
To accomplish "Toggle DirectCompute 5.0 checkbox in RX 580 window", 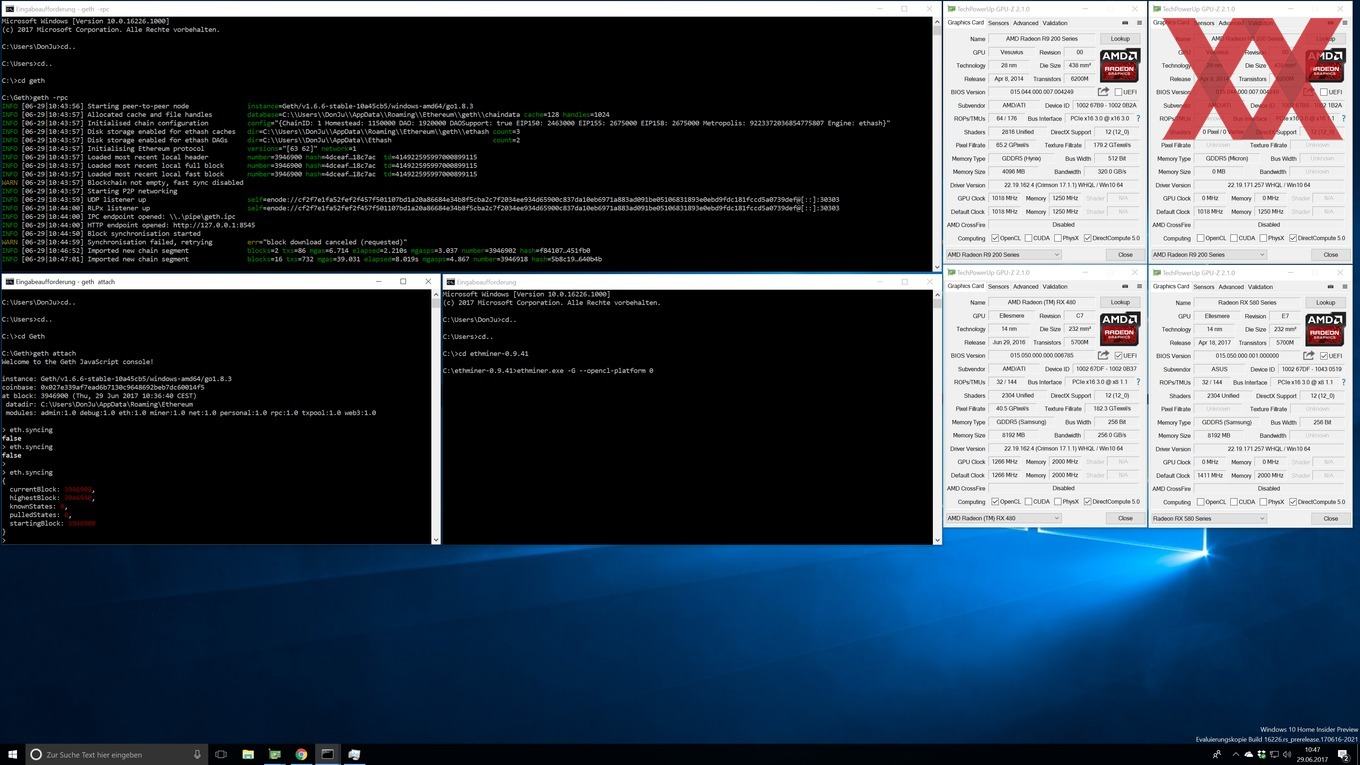I will 1293,501.
